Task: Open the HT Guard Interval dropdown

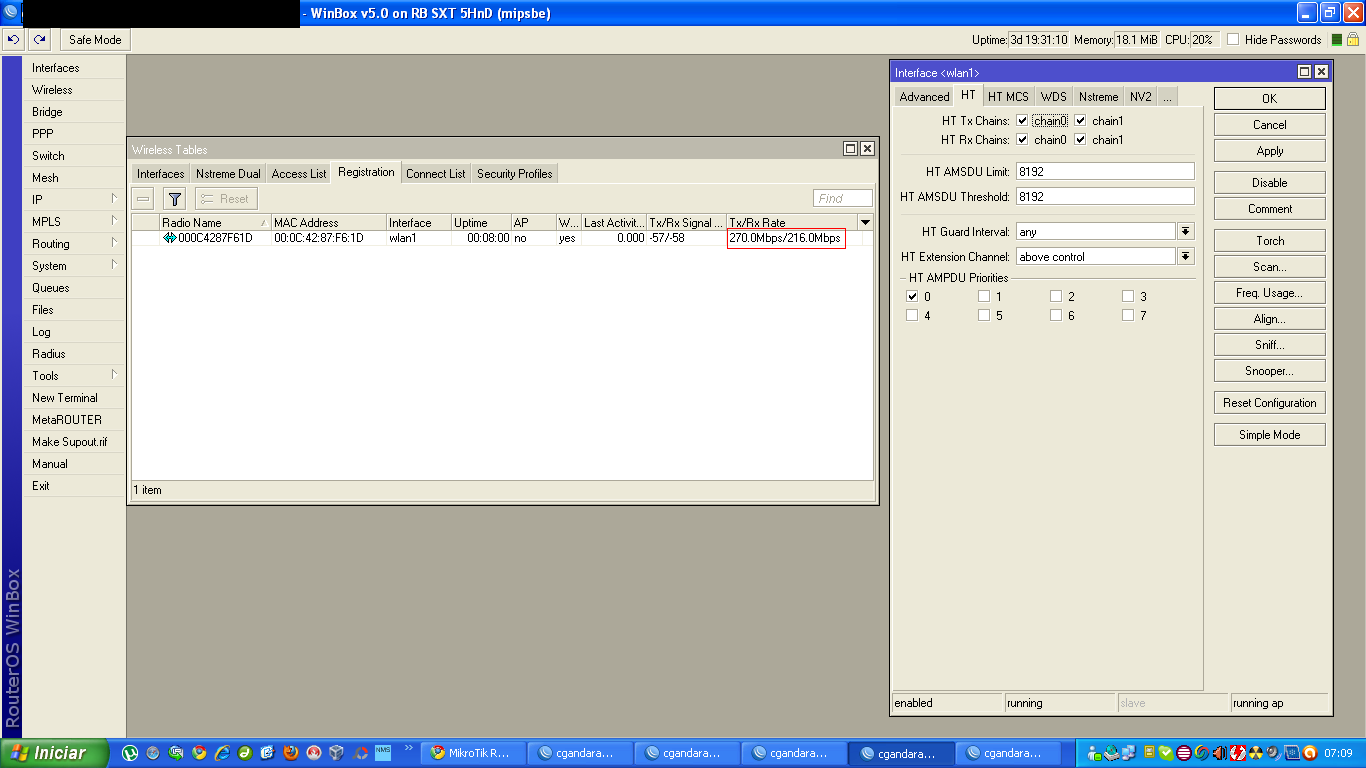Action: point(1186,231)
